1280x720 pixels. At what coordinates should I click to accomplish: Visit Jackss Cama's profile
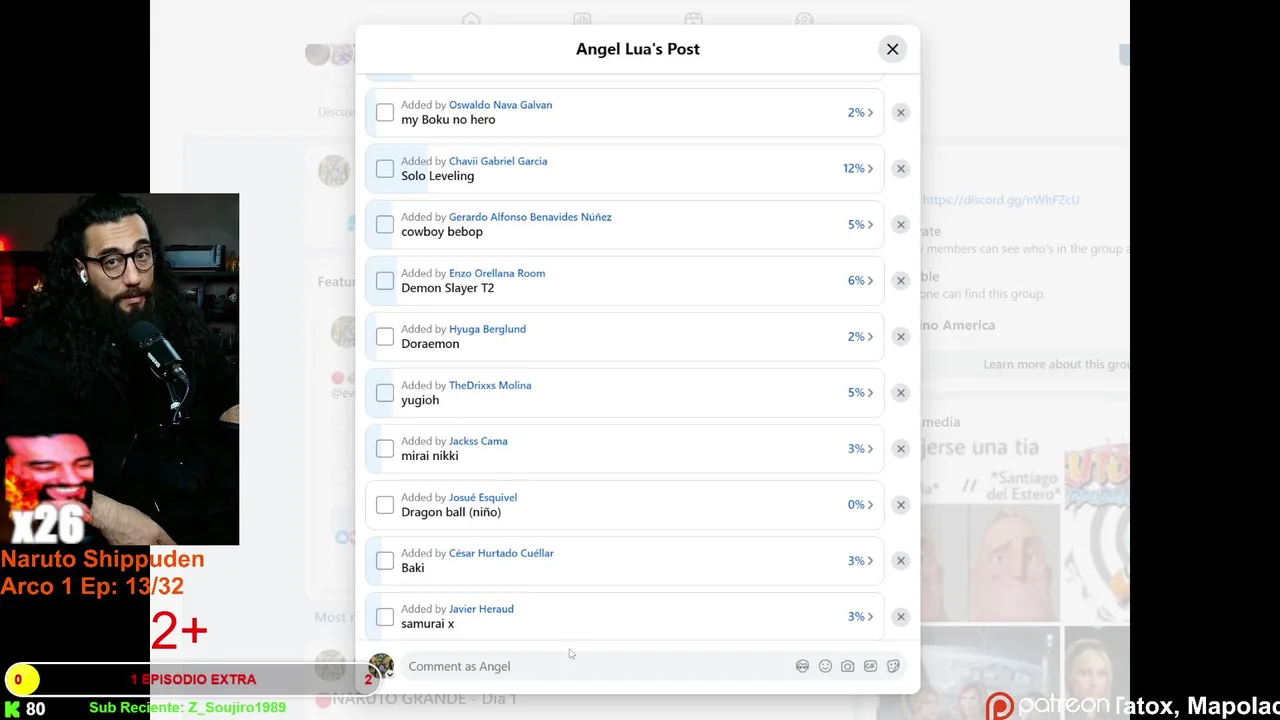(x=478, y=441)
